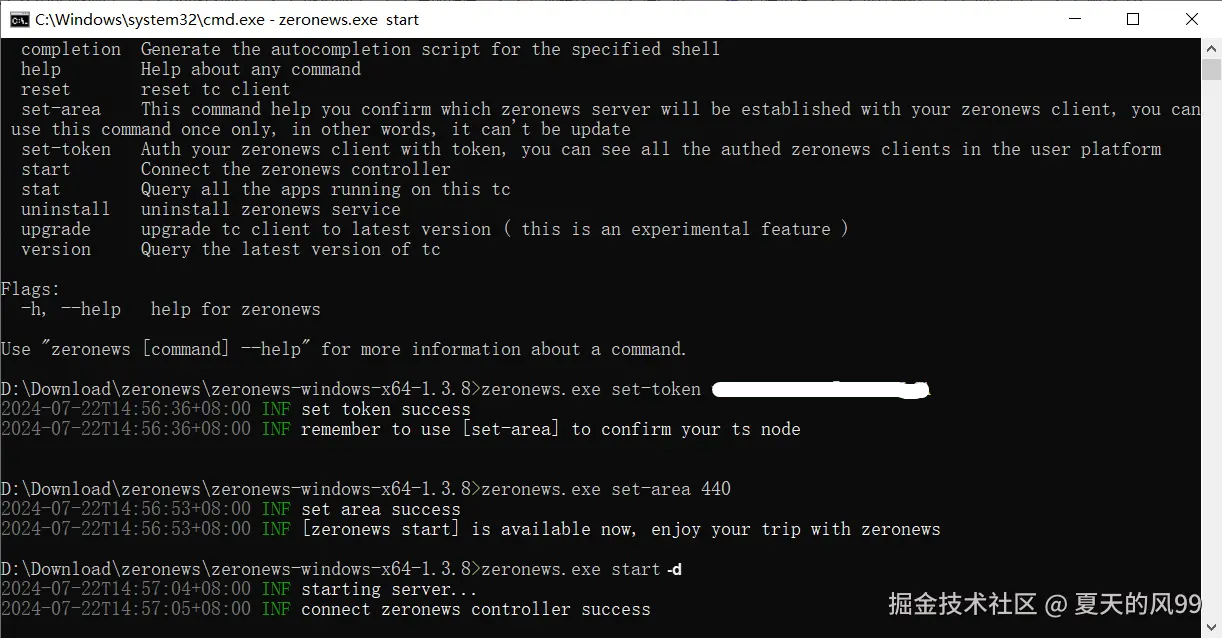Click the vertical scrollbar thumb

1211,70
